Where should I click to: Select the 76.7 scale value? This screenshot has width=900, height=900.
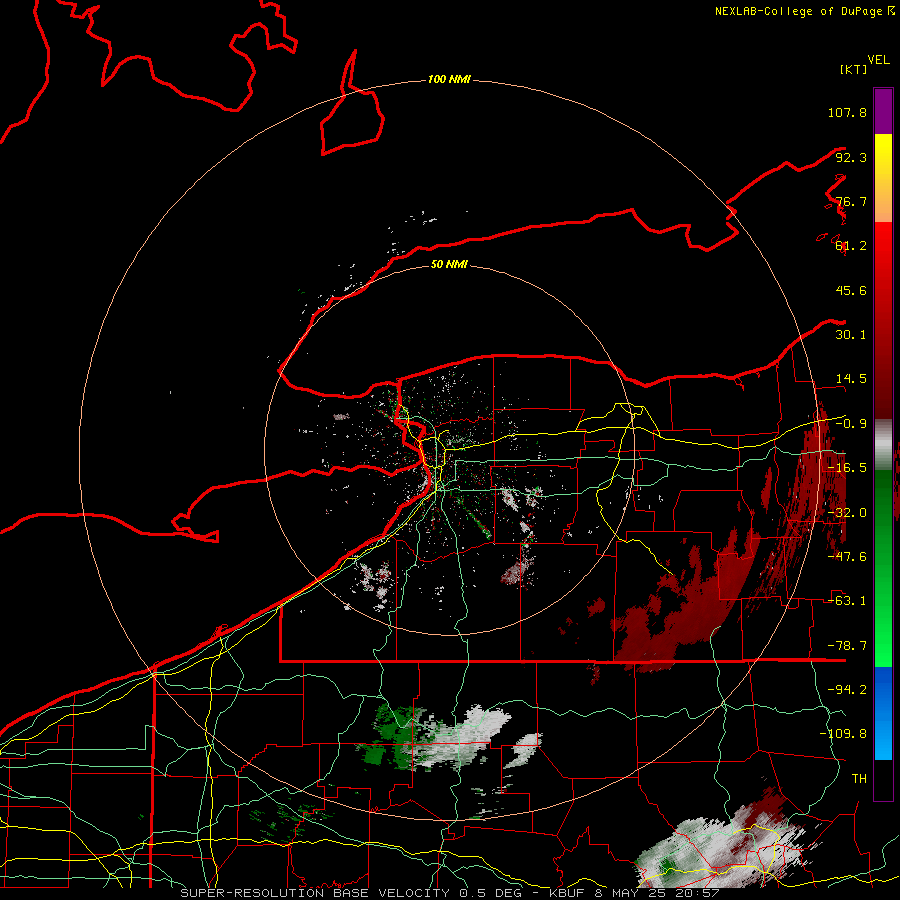[x=851, y=201]
